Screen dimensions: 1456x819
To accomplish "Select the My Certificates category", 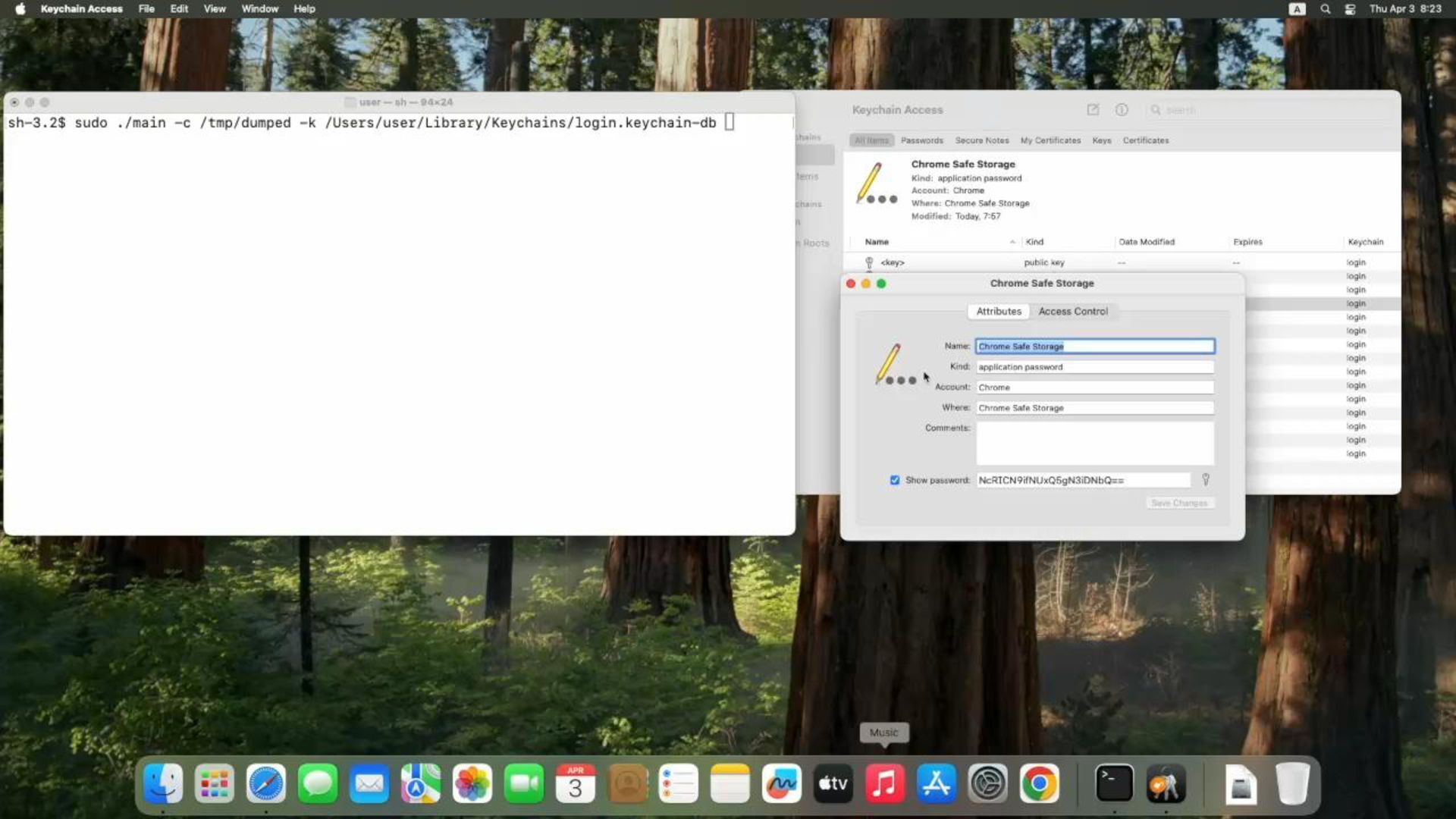I will 1050,140.
